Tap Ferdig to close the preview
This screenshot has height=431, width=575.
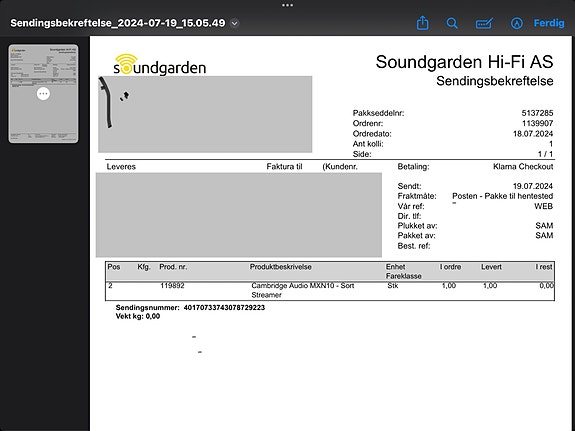pyautogui.click(x=549, y=23)
